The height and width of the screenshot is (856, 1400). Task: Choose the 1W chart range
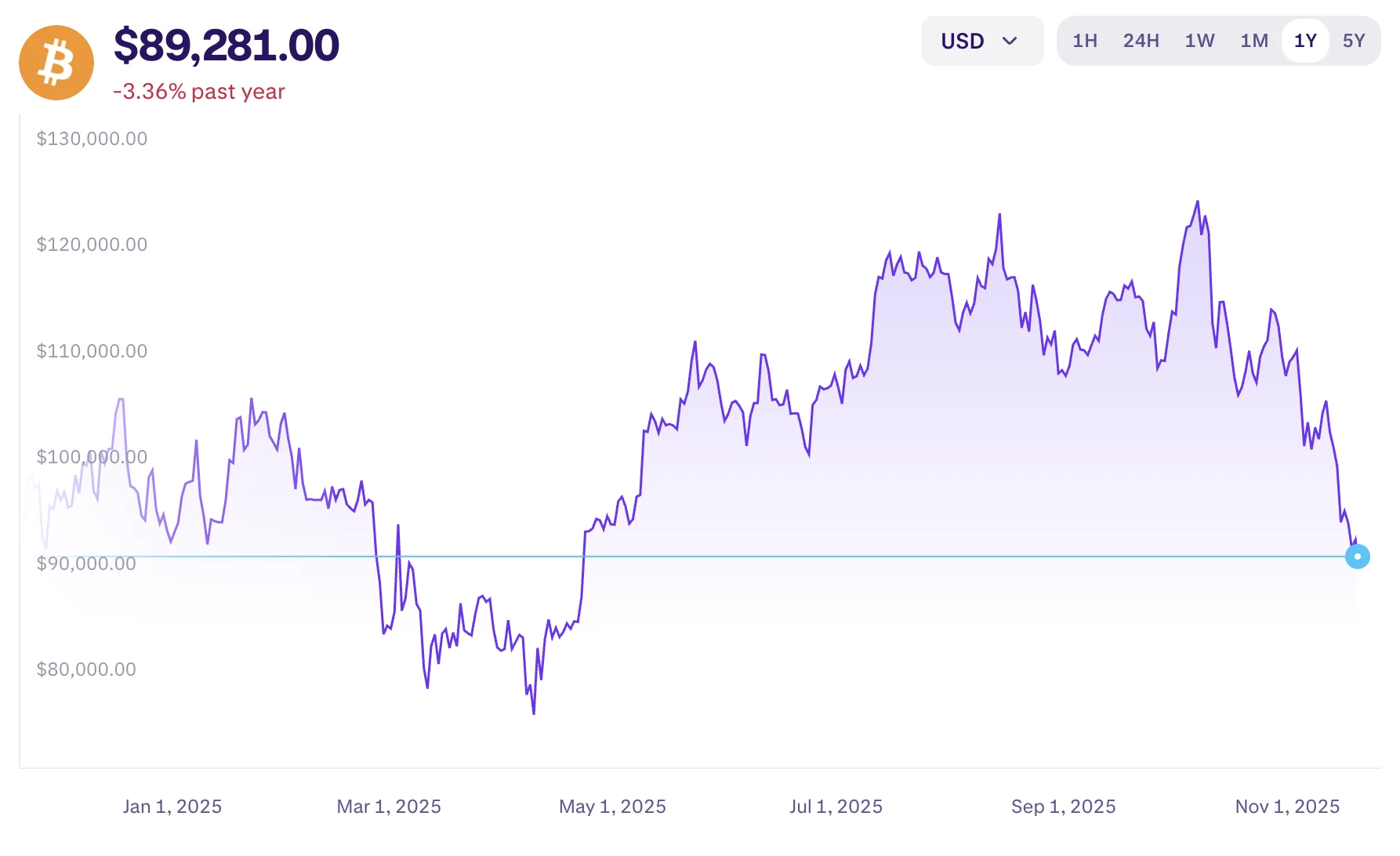pyautogui.click(x=1199, y=41)
